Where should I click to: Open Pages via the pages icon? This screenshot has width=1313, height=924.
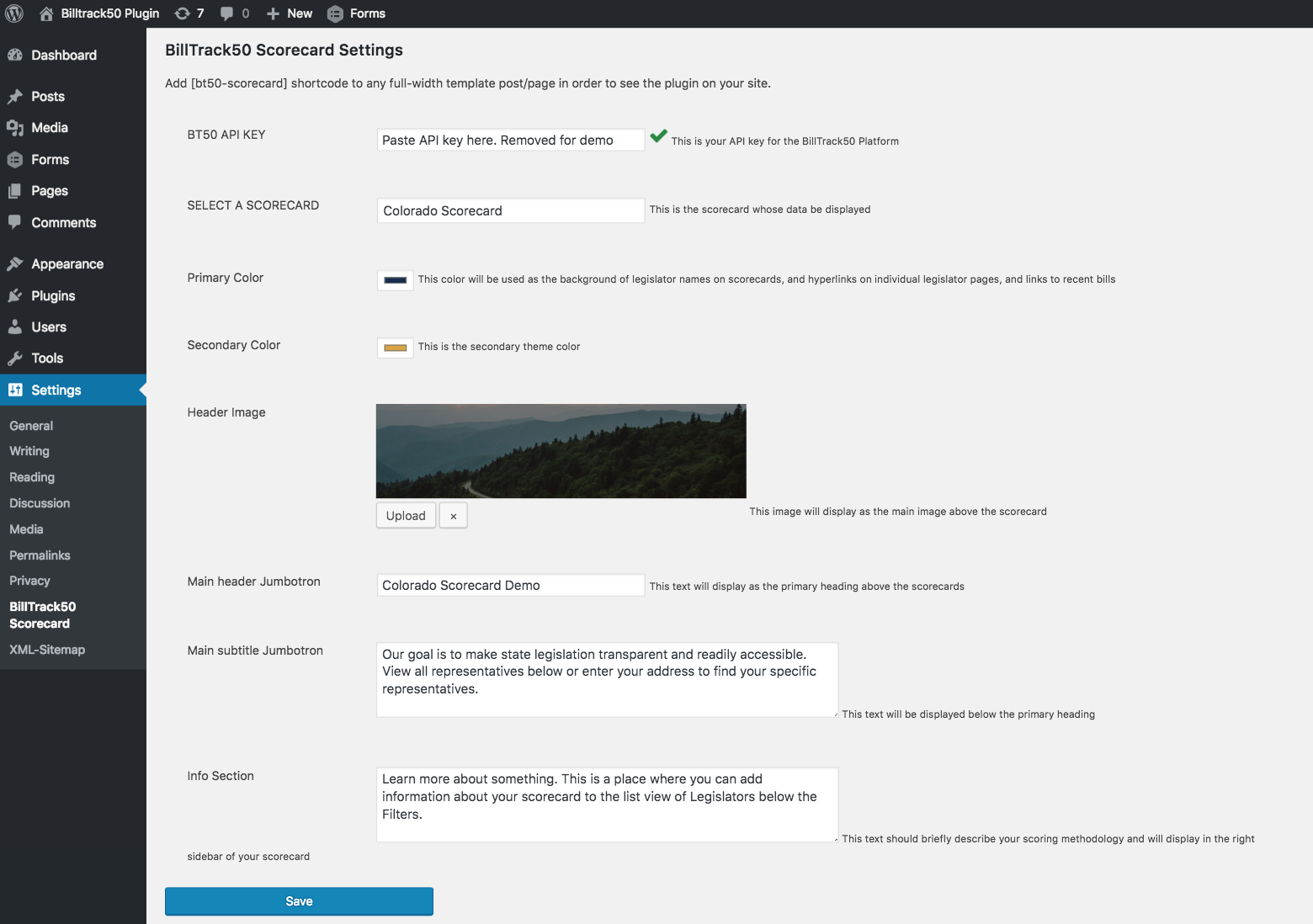[16, 191]
